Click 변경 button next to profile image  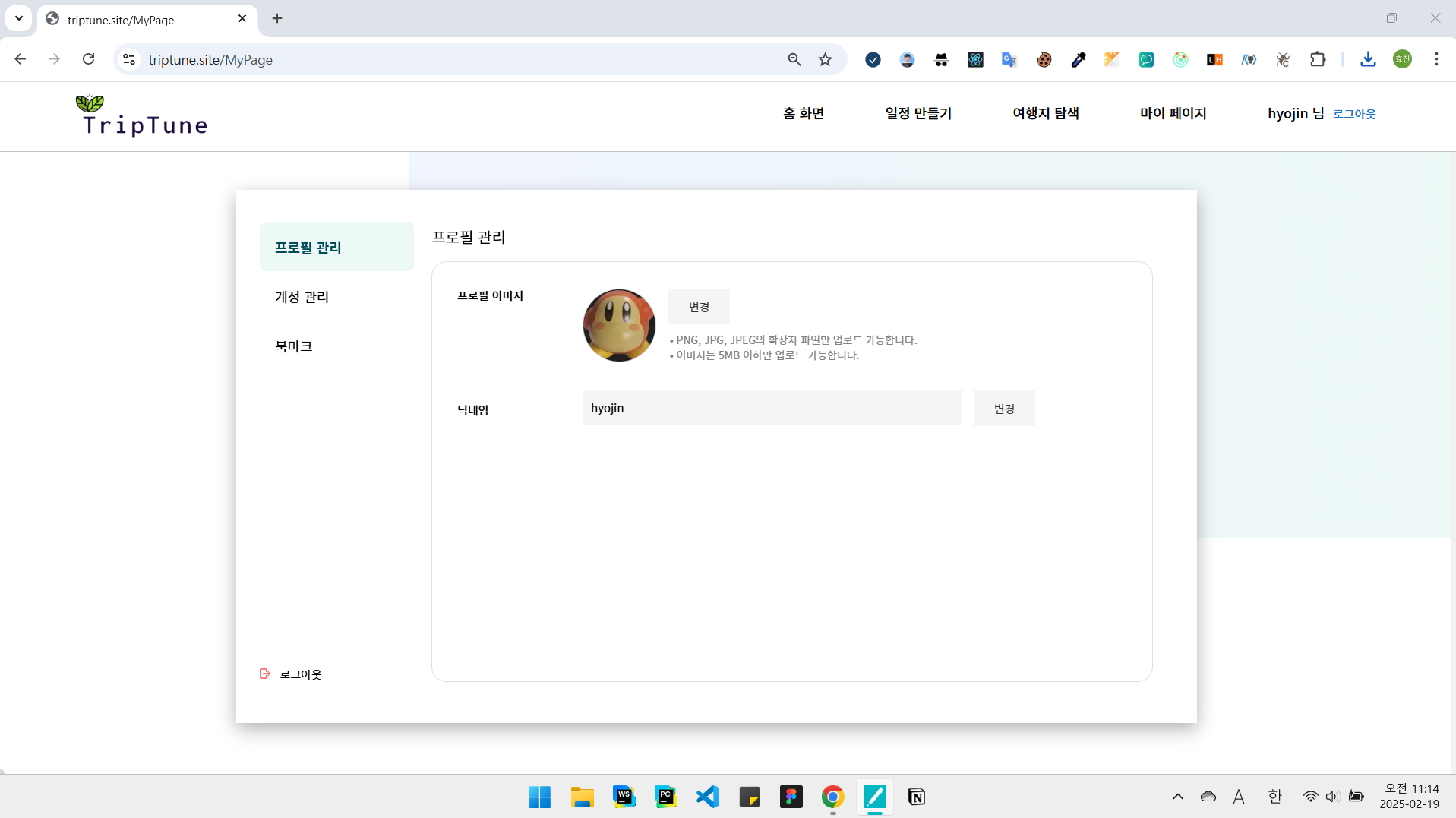click(698, 307)
